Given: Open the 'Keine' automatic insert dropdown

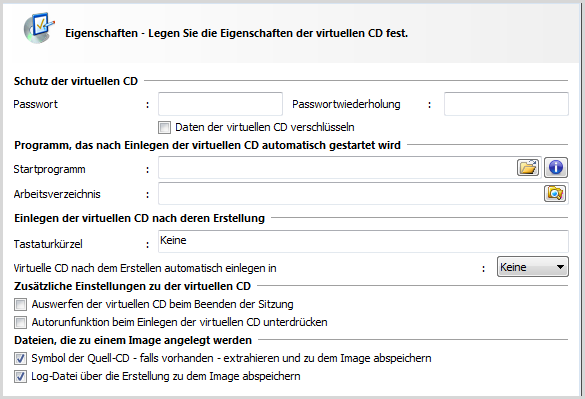Looking at the screenshot, I should [532, 267].
